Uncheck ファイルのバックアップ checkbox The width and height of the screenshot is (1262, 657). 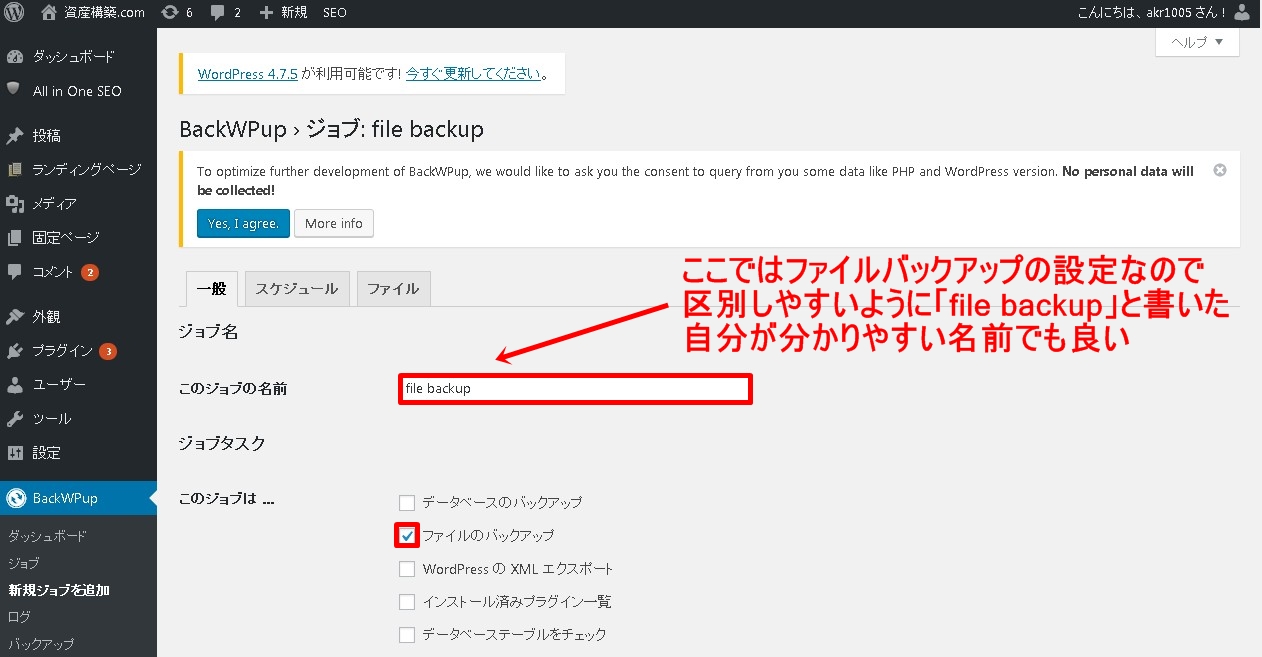pos(407,535)
